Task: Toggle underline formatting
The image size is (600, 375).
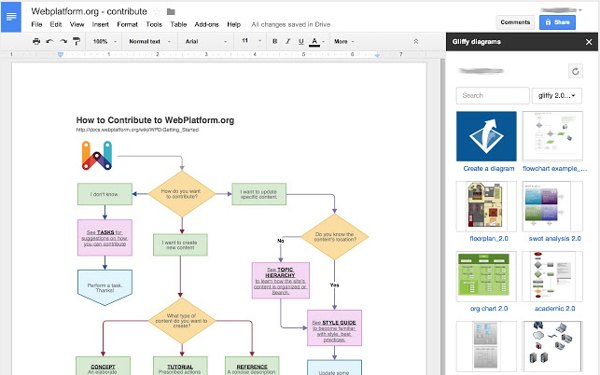Action: pyautogui.click(x=301, y=41)
